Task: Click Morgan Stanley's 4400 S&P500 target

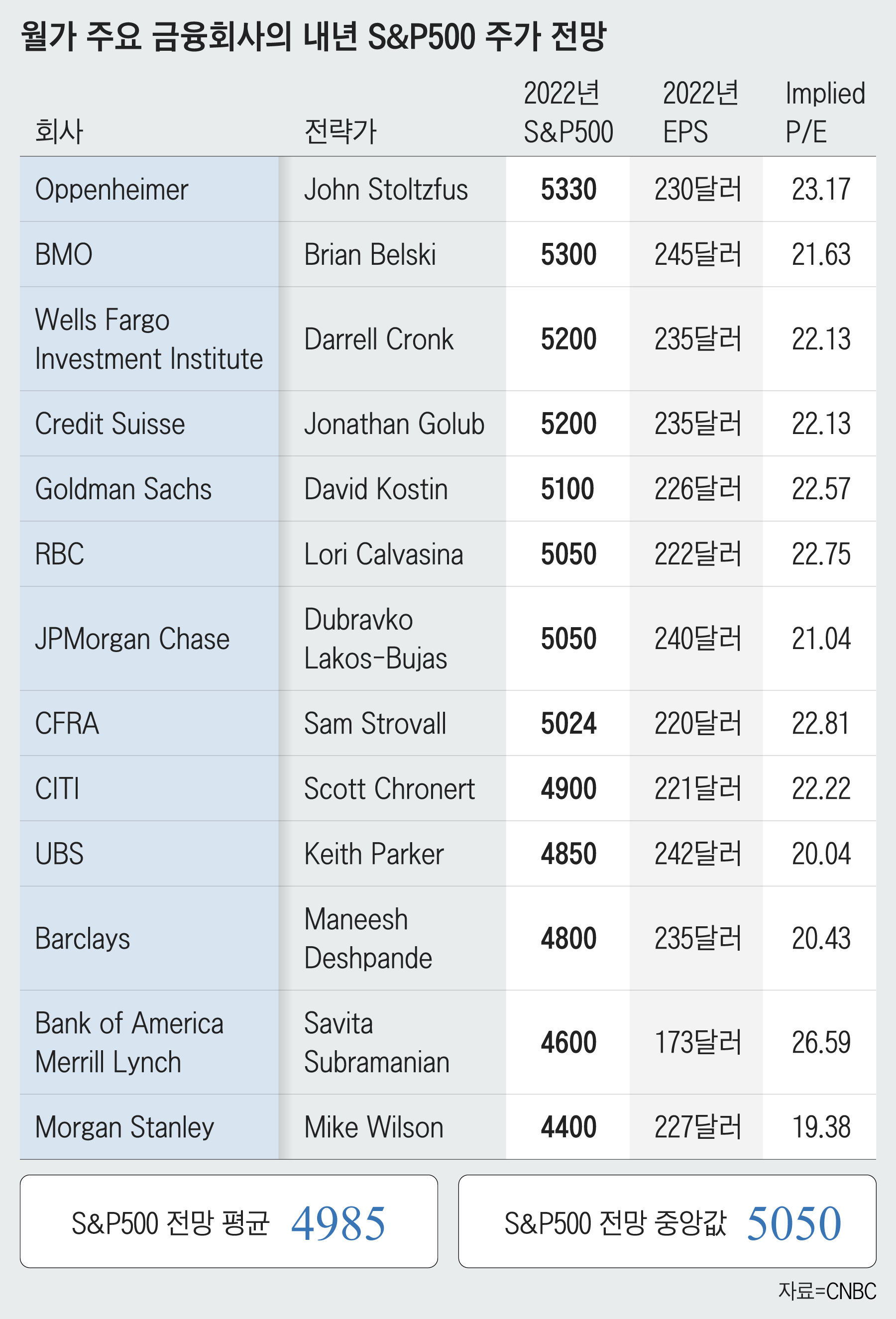Action: click(x=568, y=1127)
